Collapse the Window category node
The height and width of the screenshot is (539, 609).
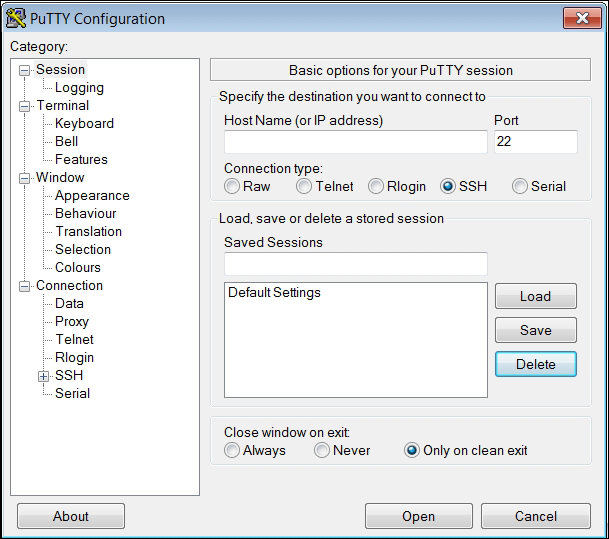pyautogui.click(x=24, y=178)
